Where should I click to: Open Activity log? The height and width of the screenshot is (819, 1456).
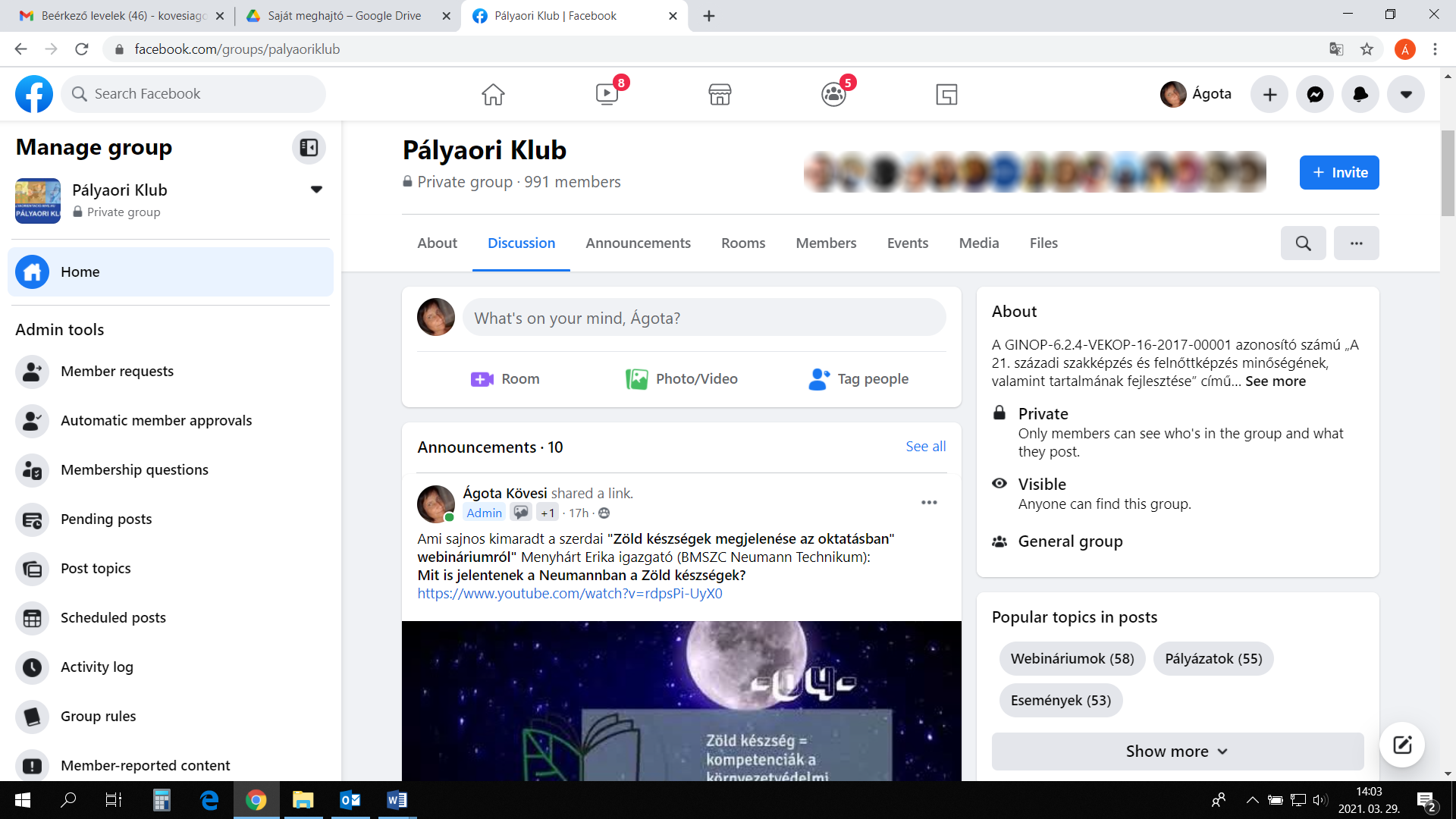tap(171, 667)
